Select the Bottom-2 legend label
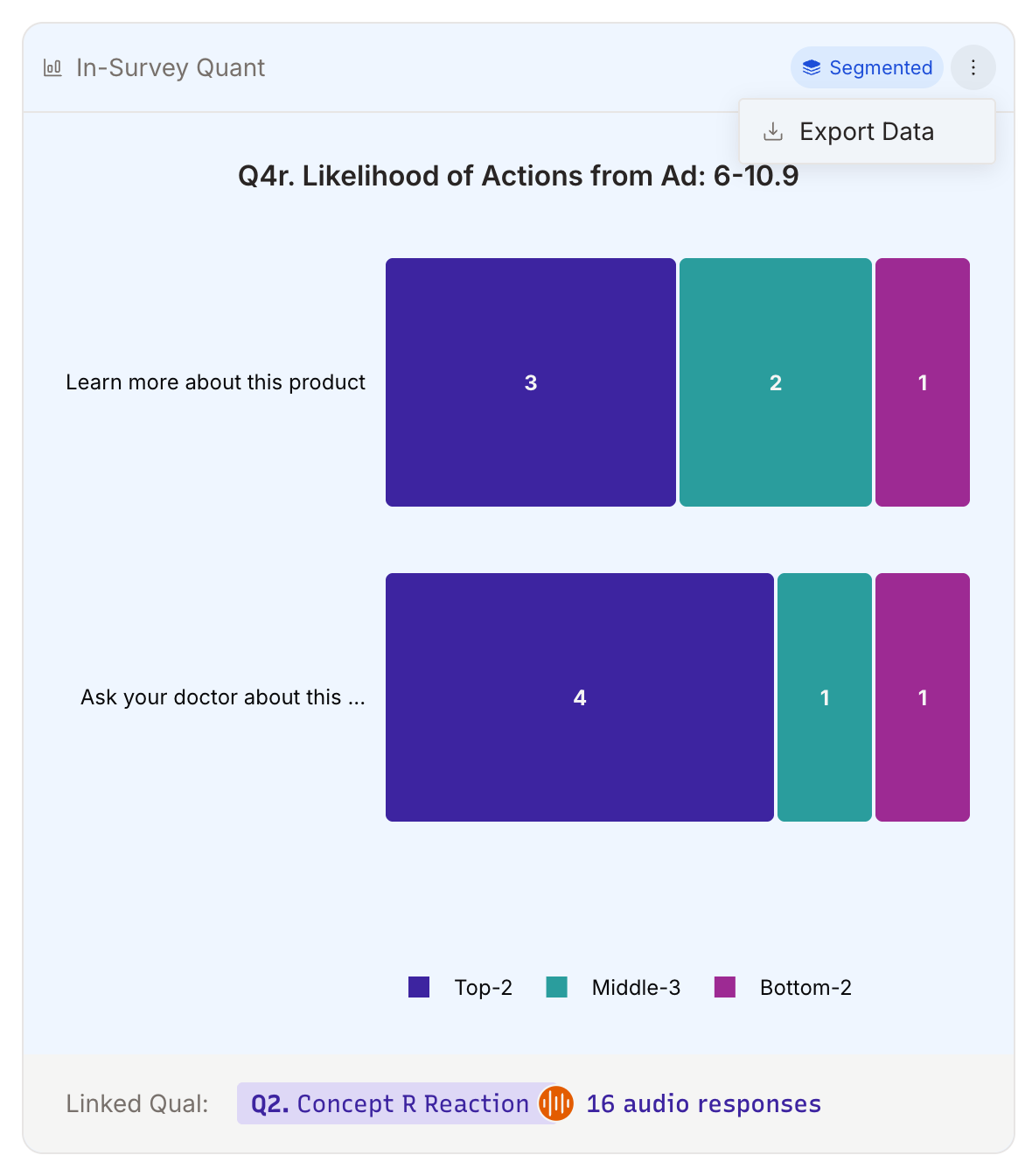The width and height of the screenshot is (1032, 1176). click(805, 987)
